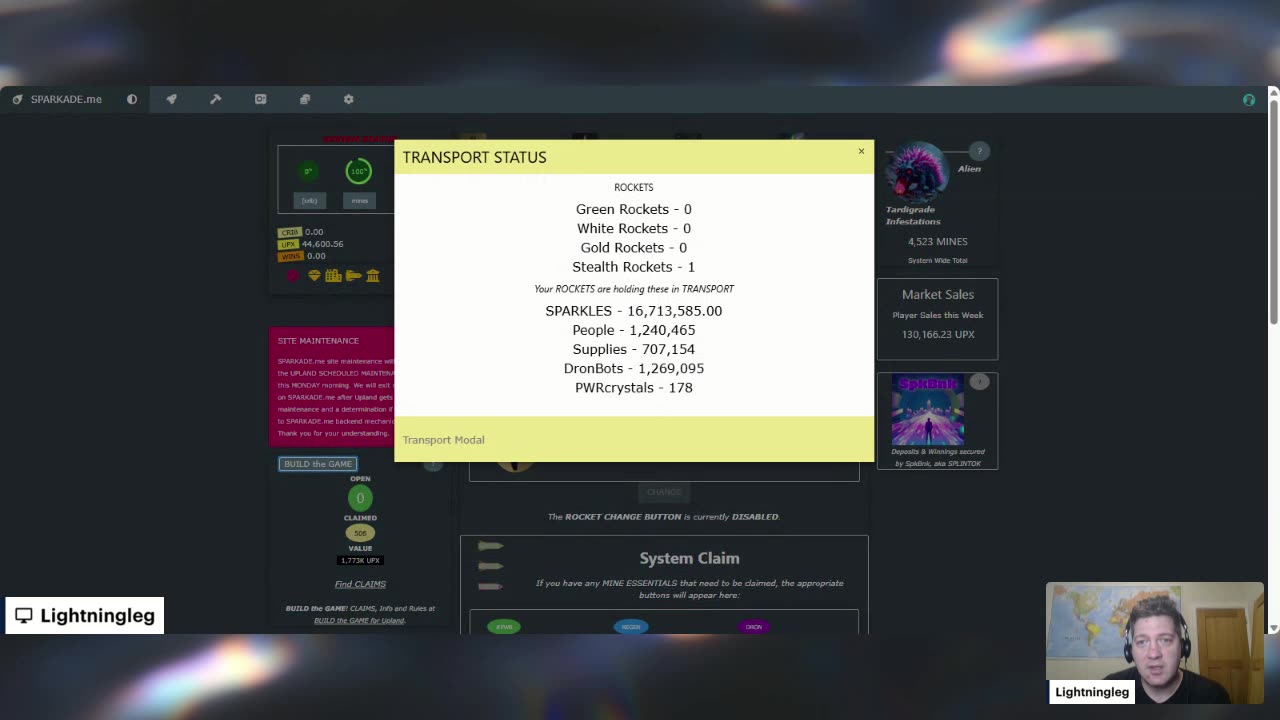Screen dimensions: 1280x720
Task: Click the WINS balance label
Action: click(289, 256)
